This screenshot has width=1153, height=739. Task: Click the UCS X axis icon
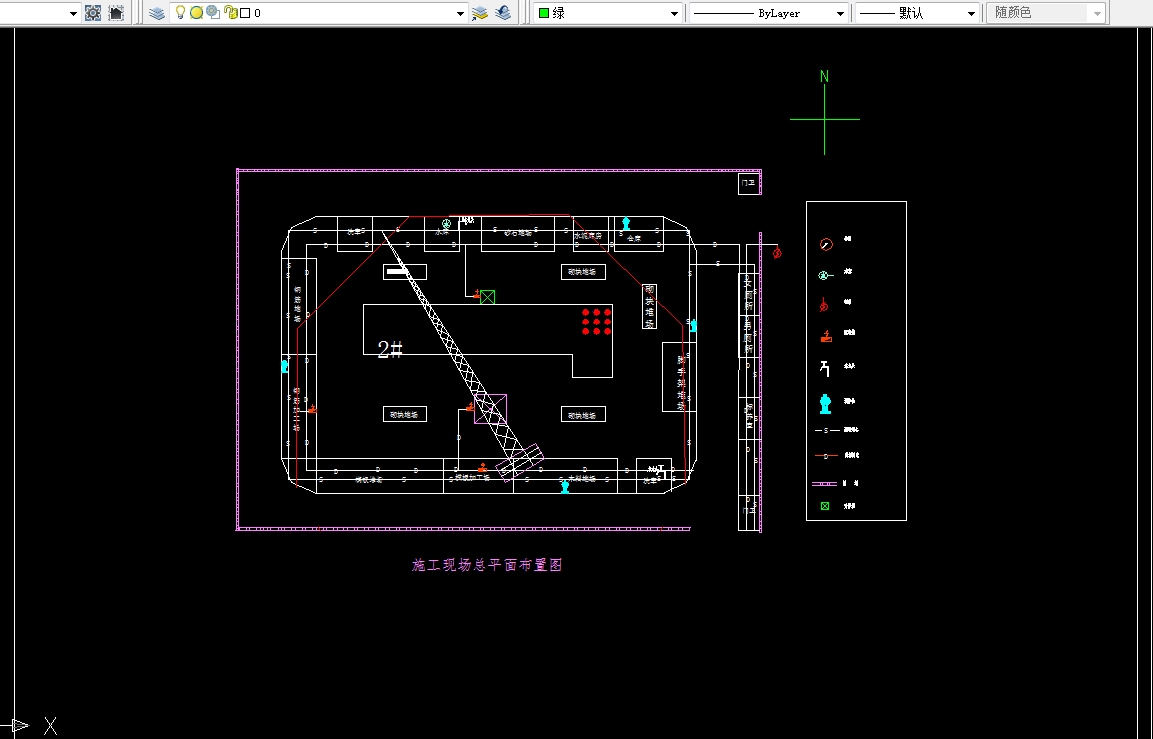50,726
